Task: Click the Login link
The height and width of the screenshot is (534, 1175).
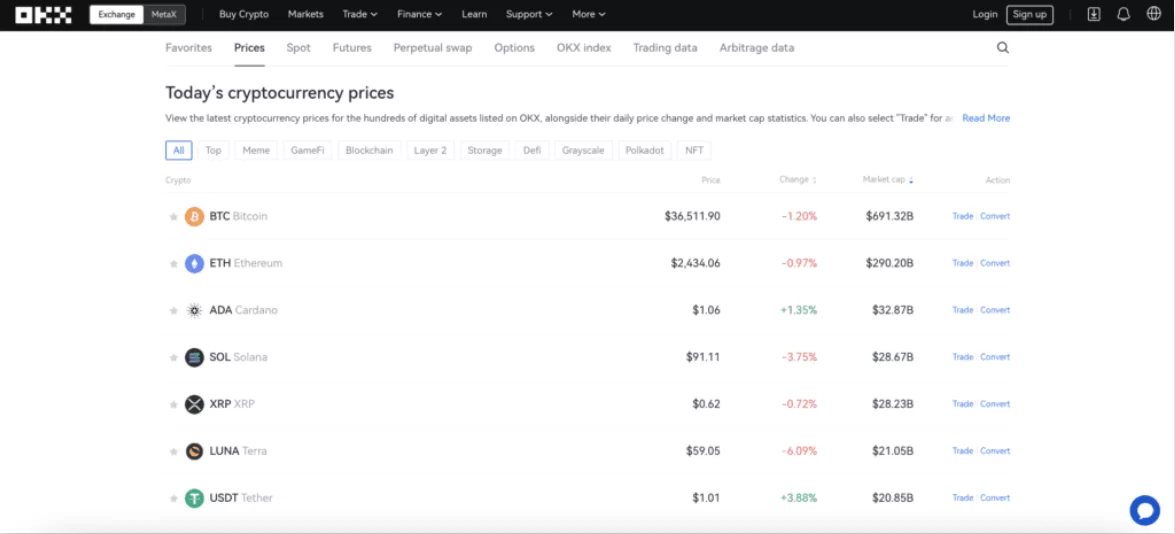Action: pos(985,14)
